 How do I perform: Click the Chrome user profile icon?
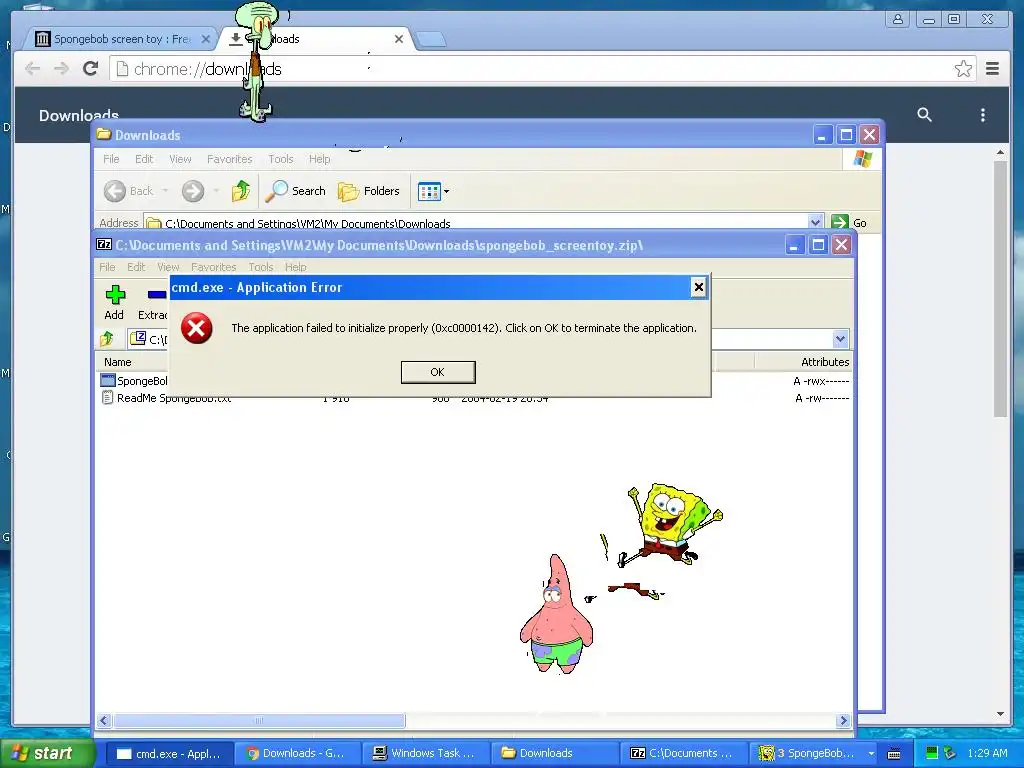[x=897, y=19]
